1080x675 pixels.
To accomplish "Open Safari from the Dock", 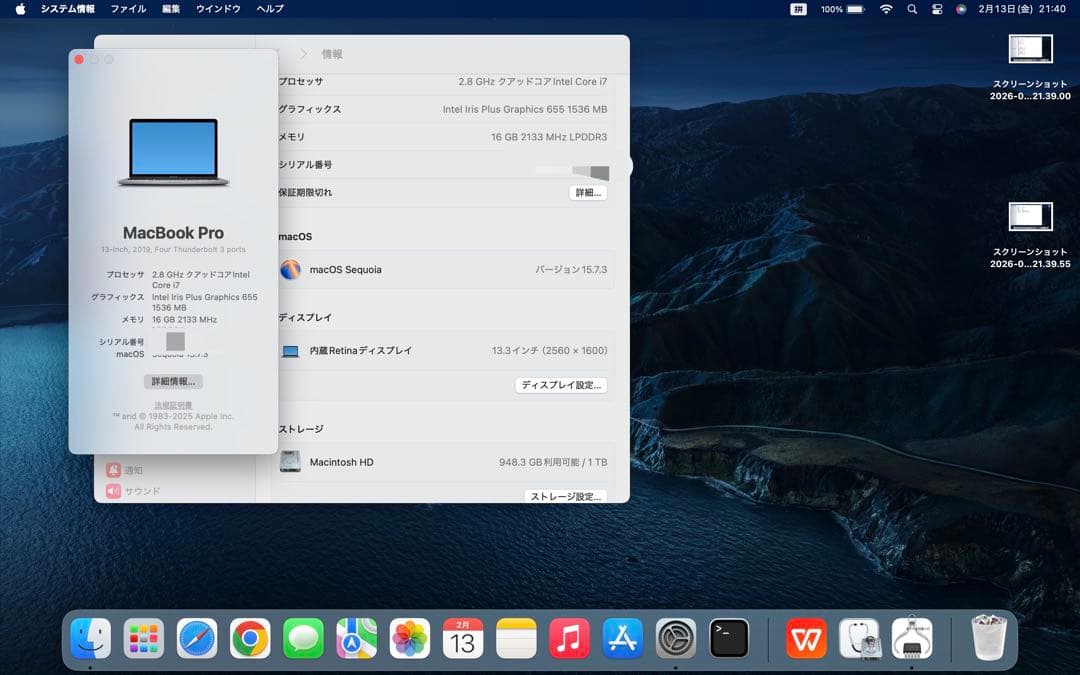I will coord(195,636).
